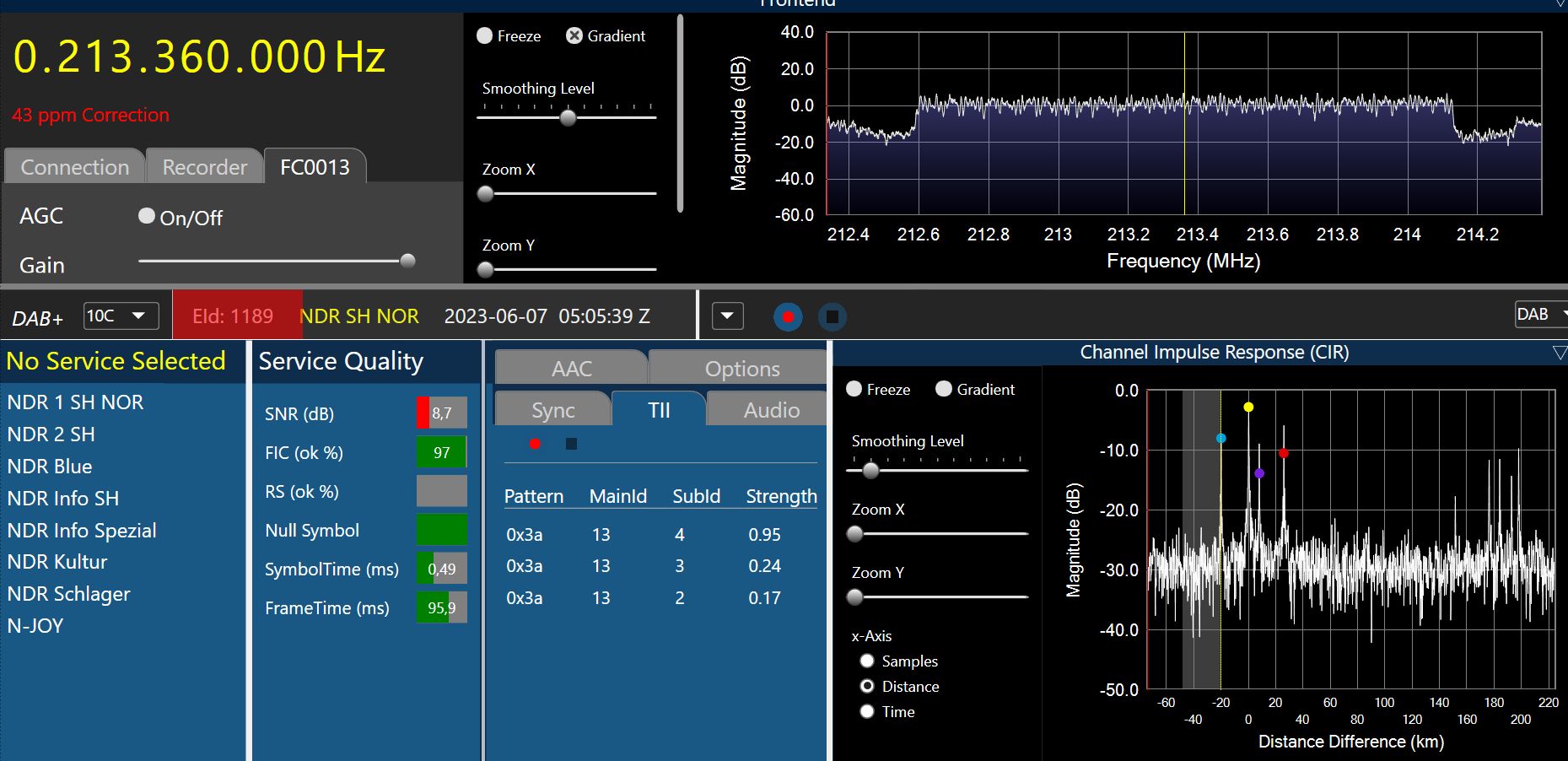Click the cyan peak marker in CIR plot

pyautogui.click(x=1221, y=439)
